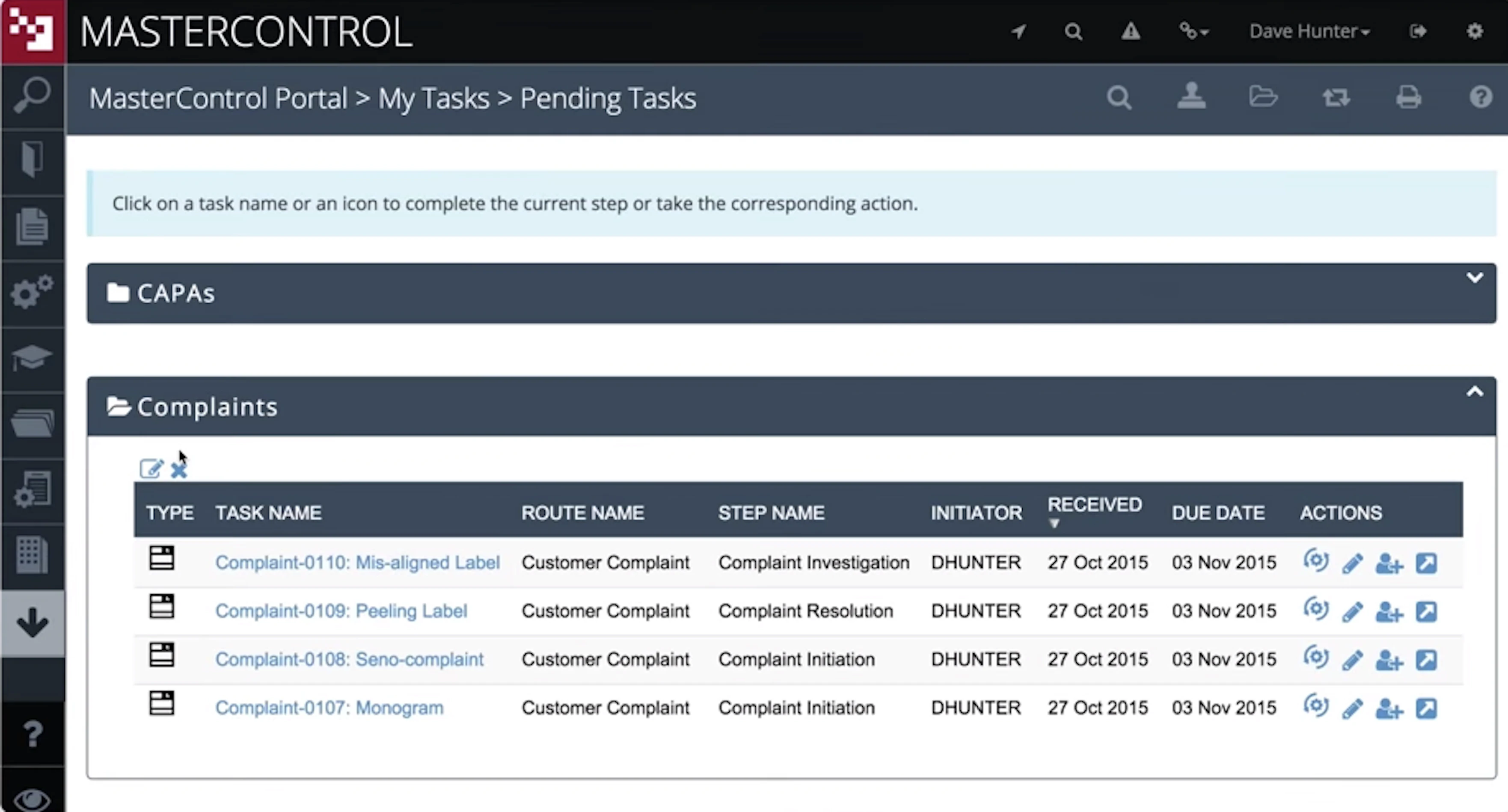Open the Dave Hunter user dropdown
The image size is (1508, 812).
click(1309, 31)
